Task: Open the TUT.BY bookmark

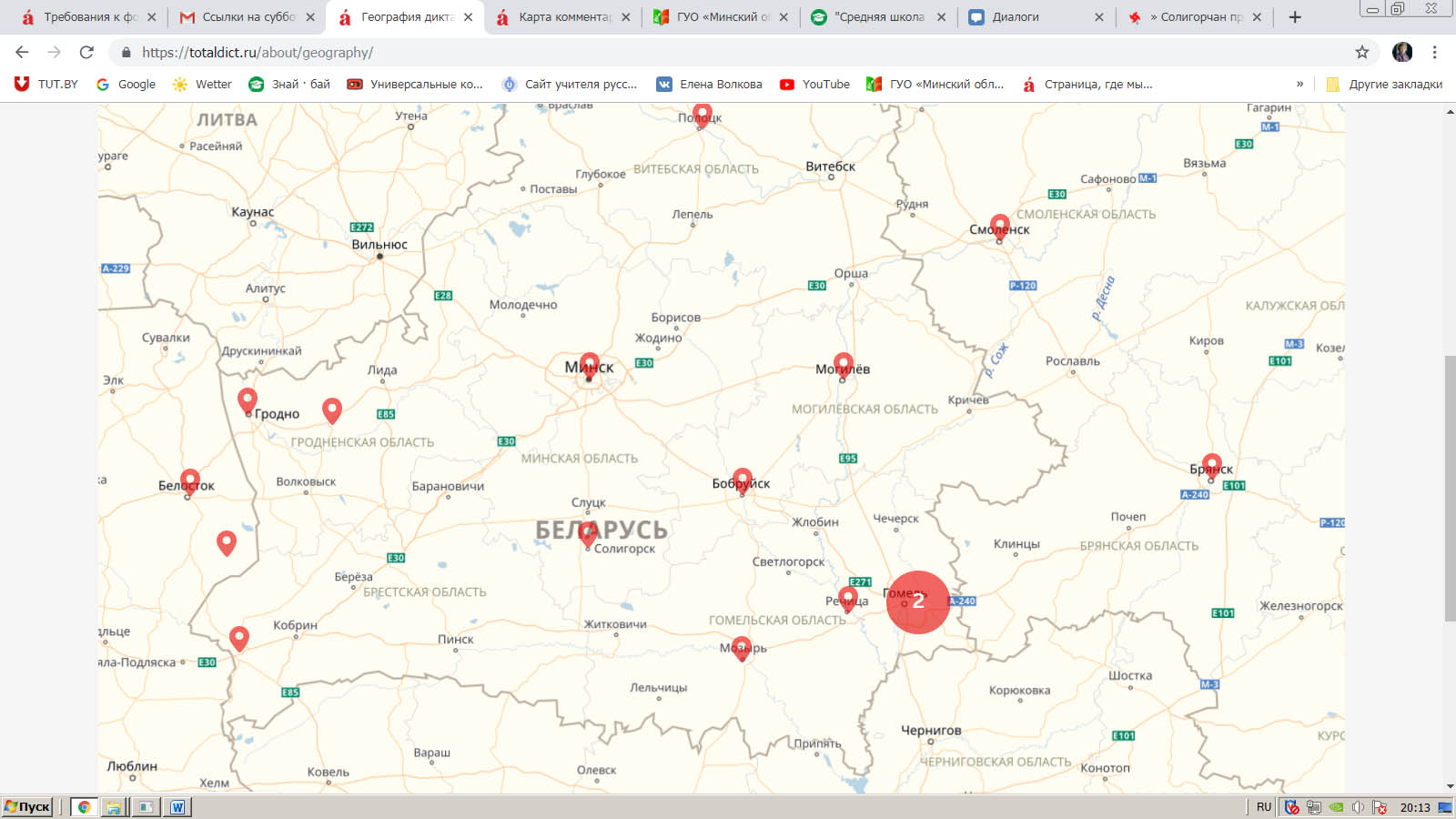Action: pos(46,84)
